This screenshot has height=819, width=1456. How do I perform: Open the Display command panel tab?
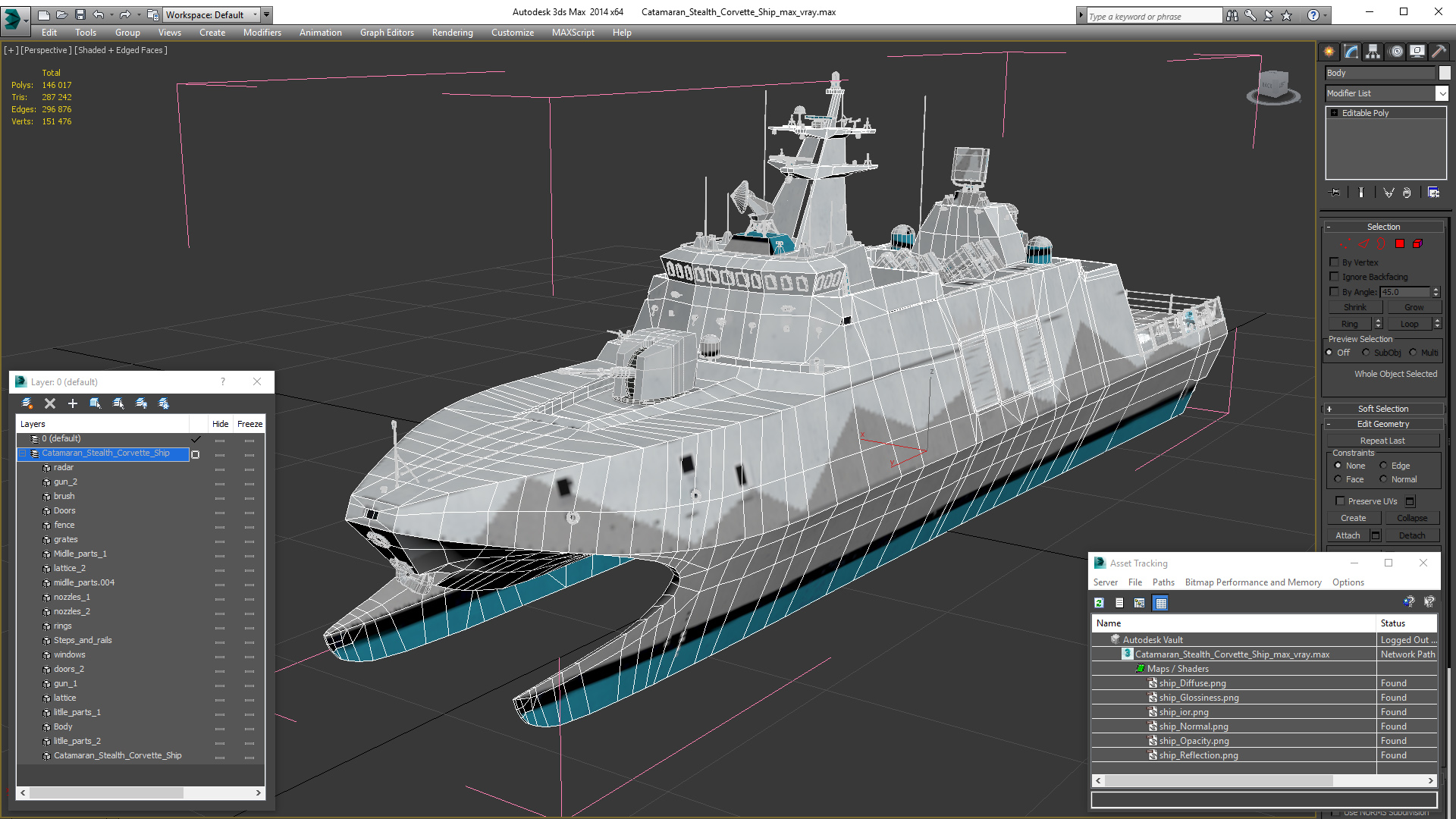click(x=1417, y=52)
